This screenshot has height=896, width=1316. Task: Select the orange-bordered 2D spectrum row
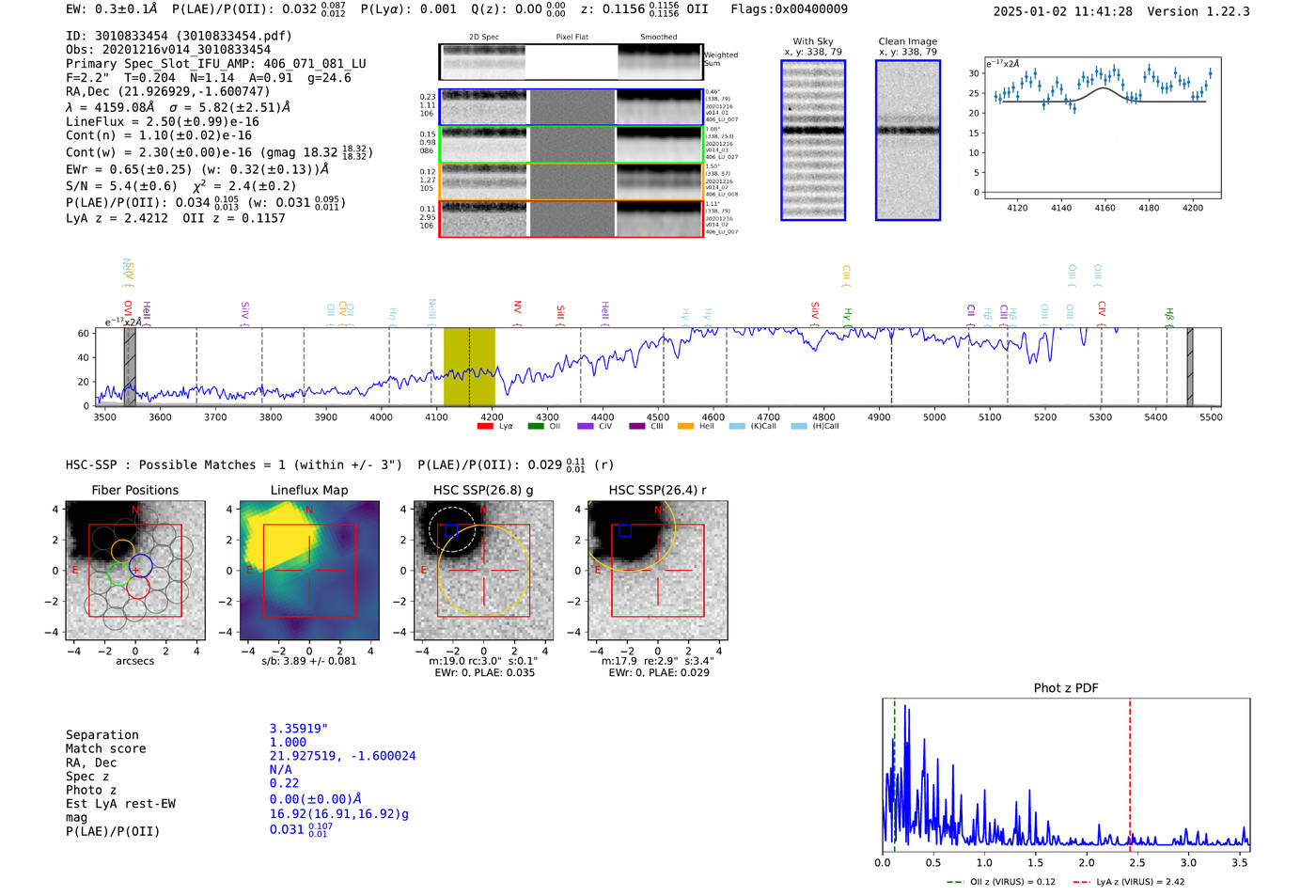click(x=571, y=181)
